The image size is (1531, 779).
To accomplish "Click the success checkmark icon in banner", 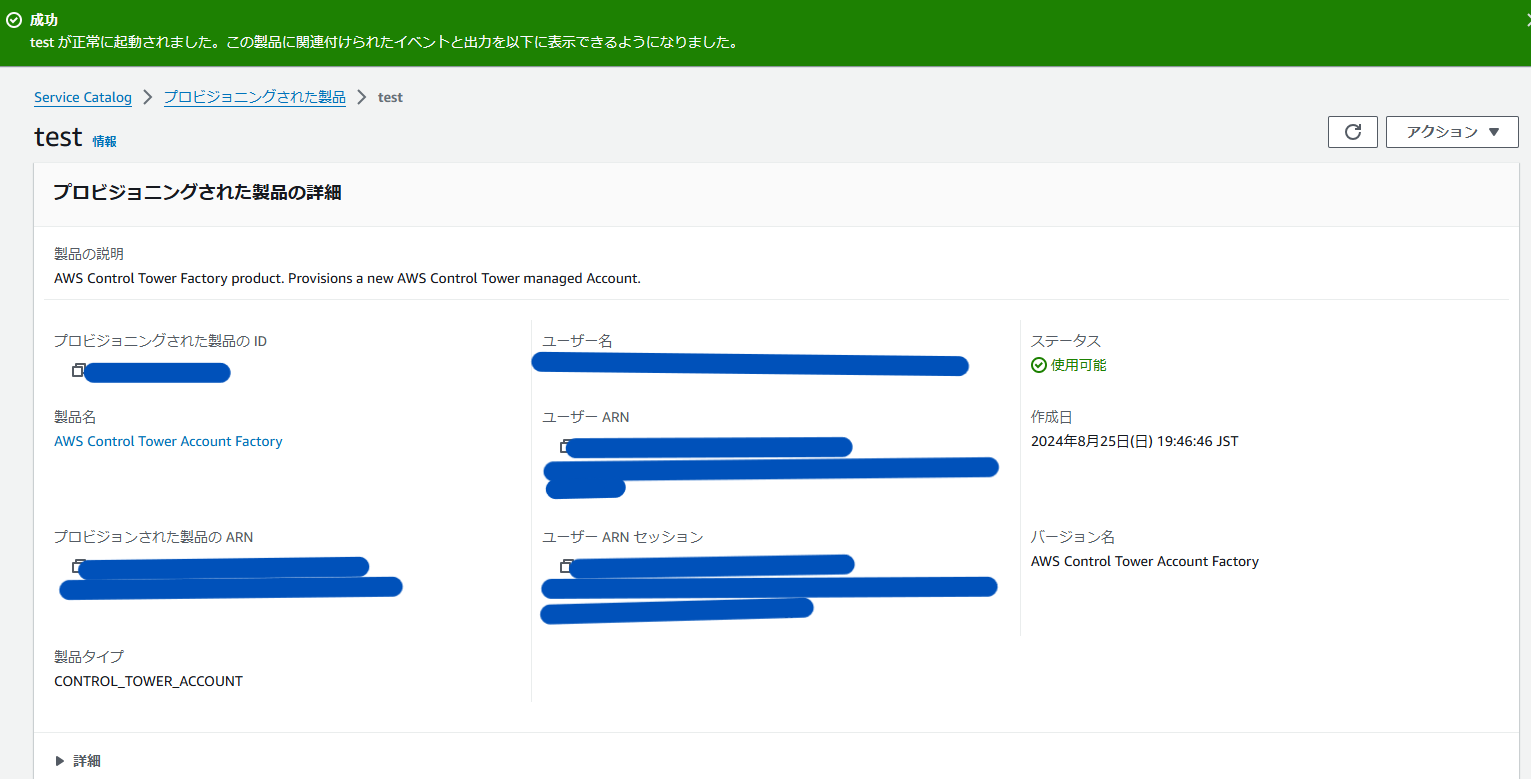I will click(14, 20).
